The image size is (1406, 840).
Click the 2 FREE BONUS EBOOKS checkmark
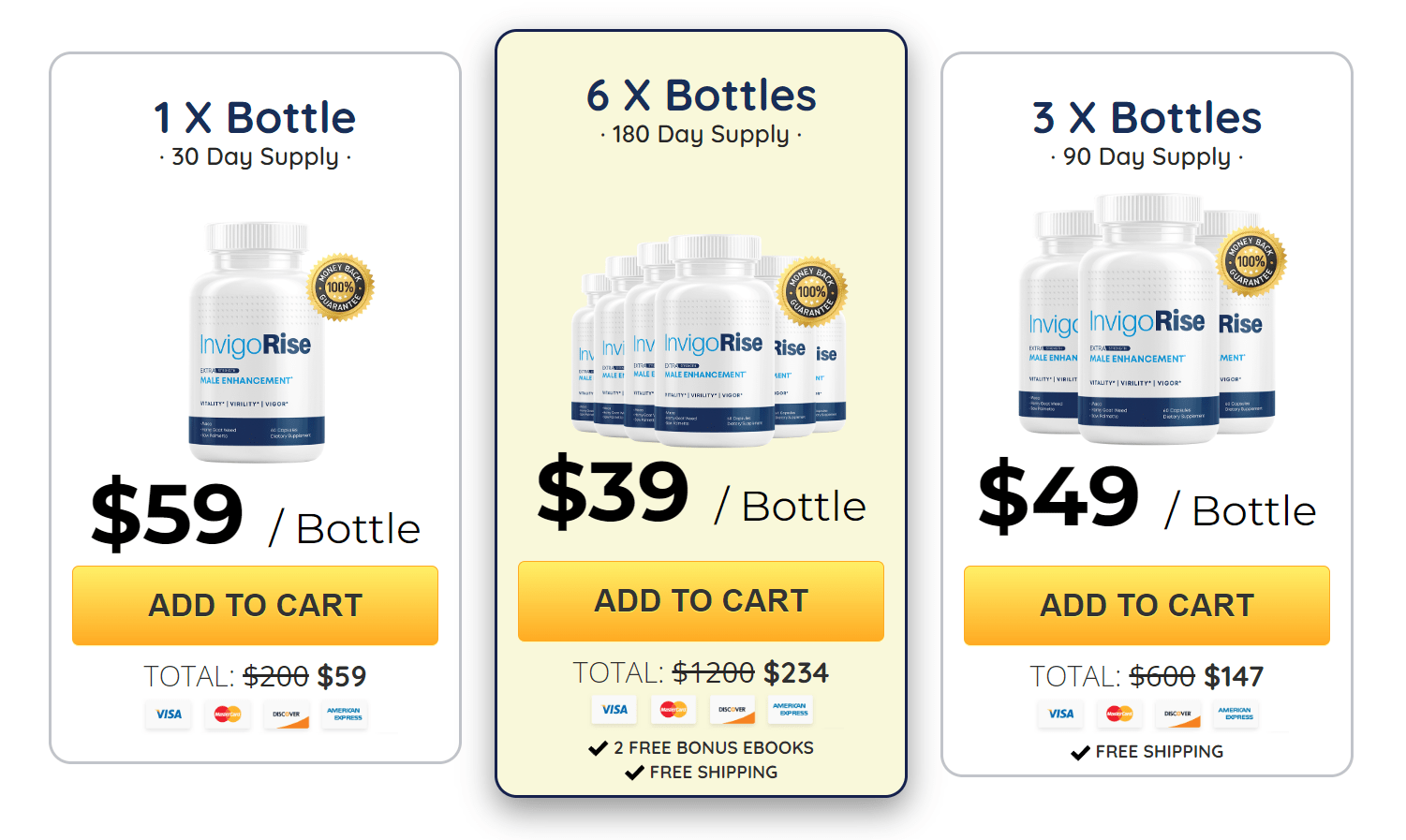pos(599,747)
